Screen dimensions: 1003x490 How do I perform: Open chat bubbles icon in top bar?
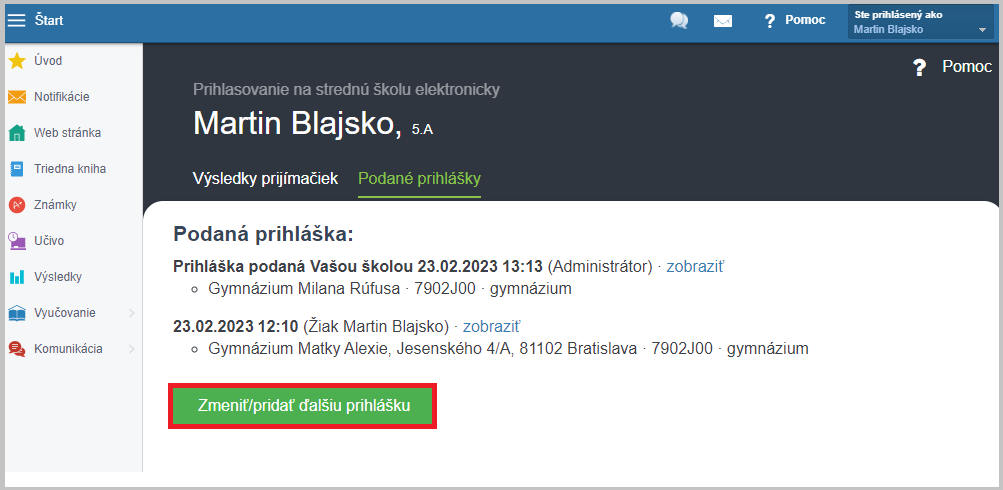click(679, 20)
